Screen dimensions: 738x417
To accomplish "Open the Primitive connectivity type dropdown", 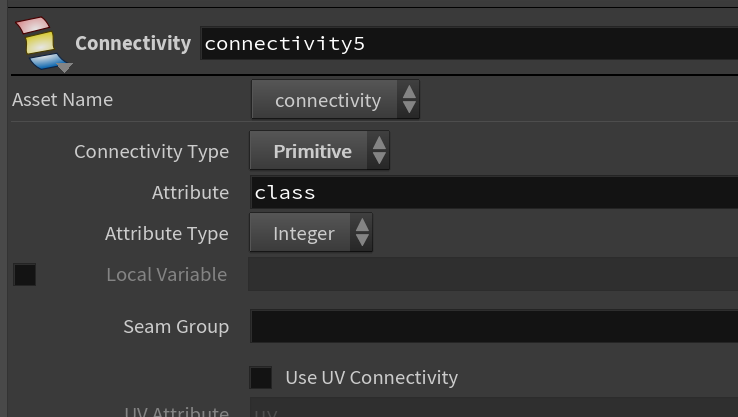I will pos(320,151).
